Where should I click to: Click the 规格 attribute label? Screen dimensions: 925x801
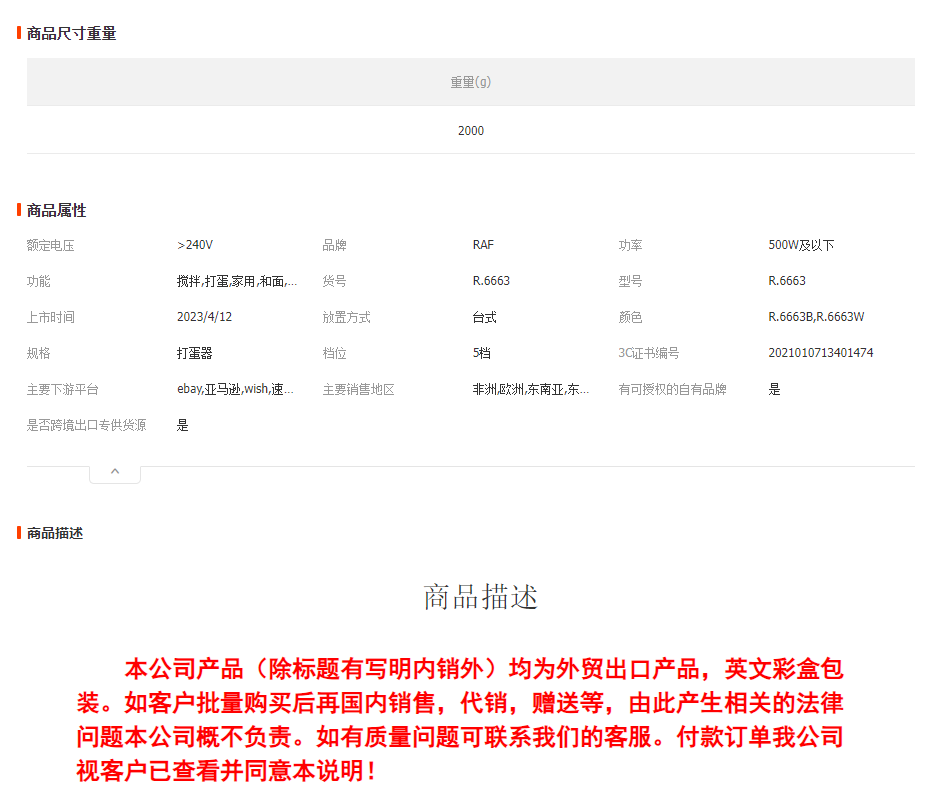(38, 353)
